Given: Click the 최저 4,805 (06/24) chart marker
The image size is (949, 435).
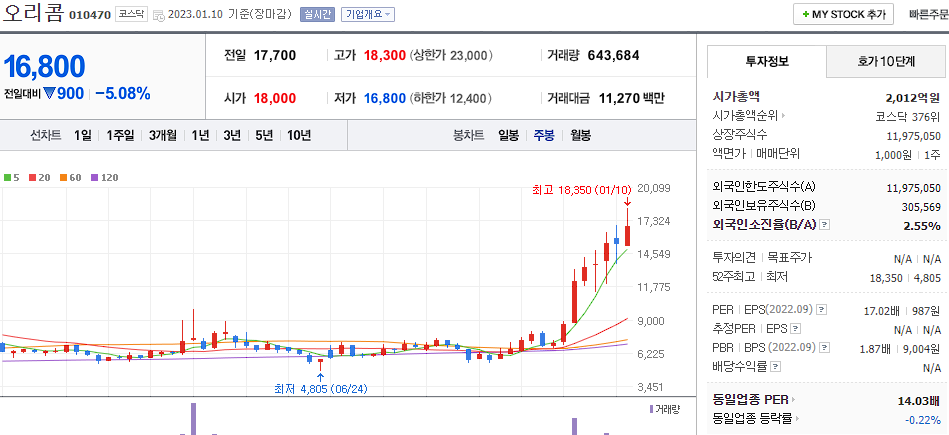Looking at the screenshot, I should click(320, 388).
